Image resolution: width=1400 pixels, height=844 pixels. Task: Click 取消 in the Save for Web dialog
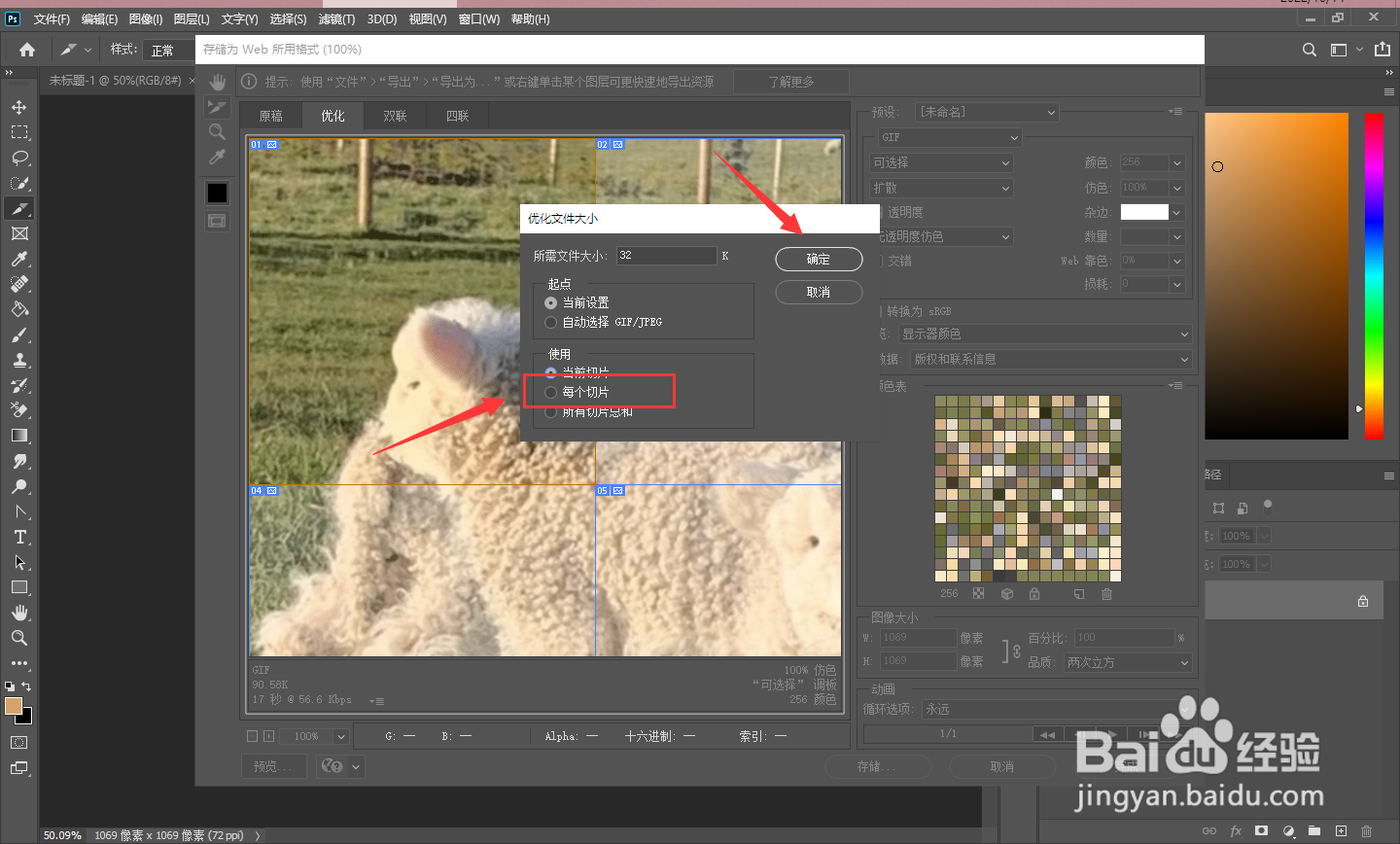coord(1002,767)
